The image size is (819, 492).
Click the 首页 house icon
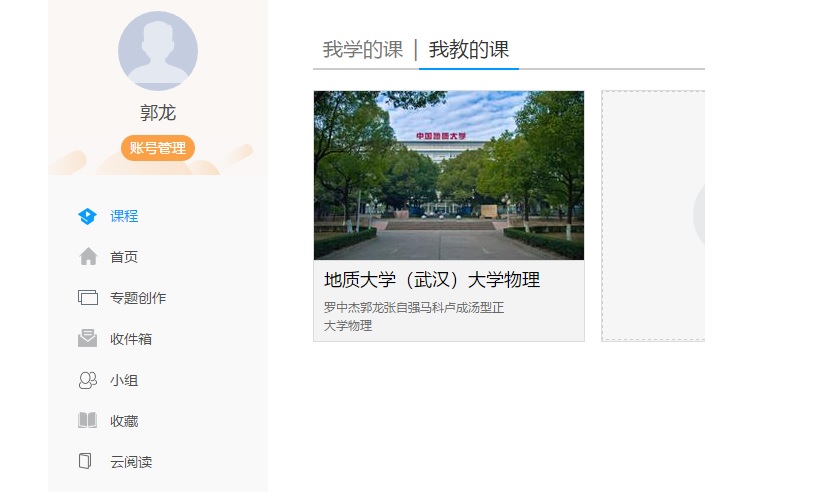(88, 256)
